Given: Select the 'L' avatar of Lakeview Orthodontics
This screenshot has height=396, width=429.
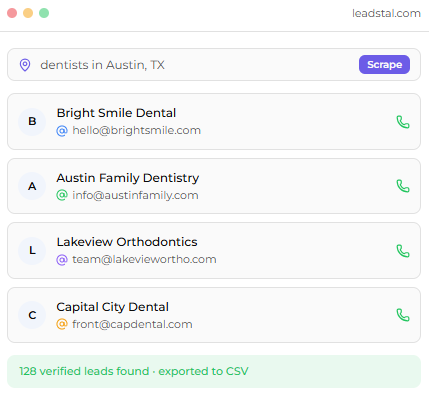Looking at the screenshot, I should click(32, 251).
